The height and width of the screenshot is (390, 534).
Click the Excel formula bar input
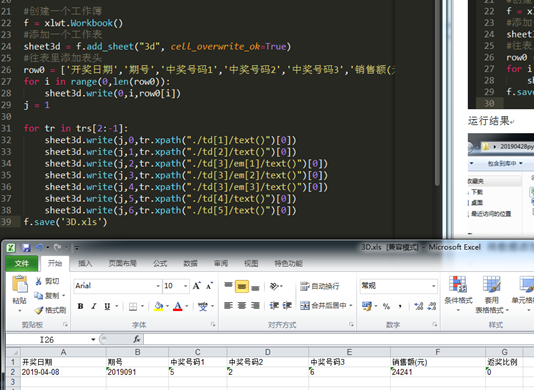click(x=339, y=339)
